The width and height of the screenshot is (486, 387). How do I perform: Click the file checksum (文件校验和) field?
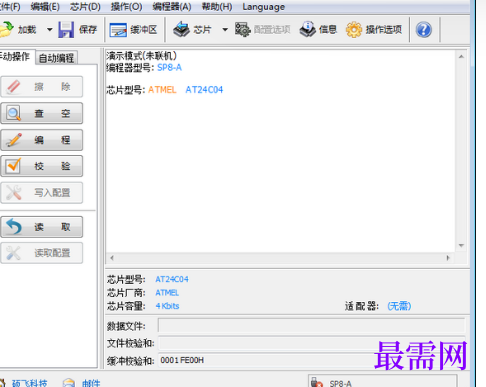(311, 343)
